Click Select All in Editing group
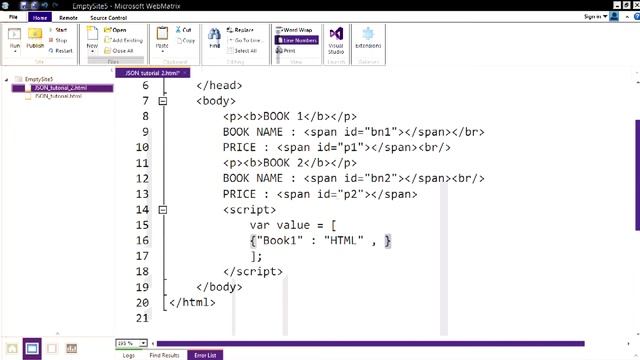The image size is (640, 360). point(242,51)
